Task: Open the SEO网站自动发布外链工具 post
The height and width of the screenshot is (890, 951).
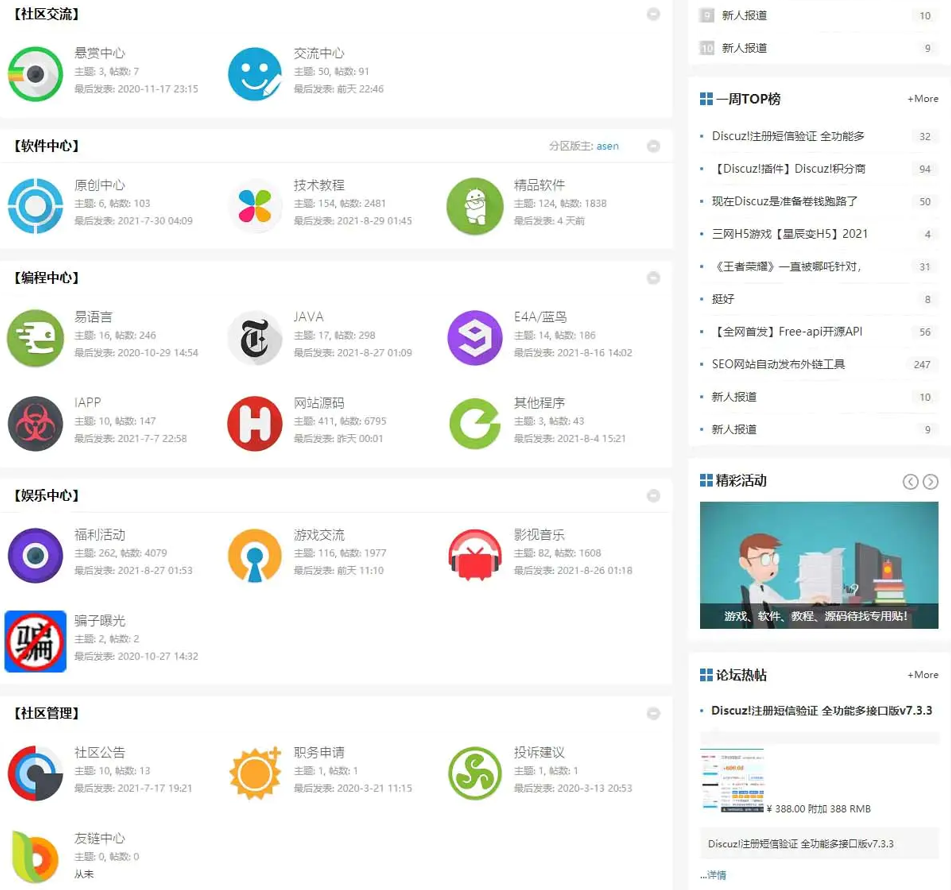Action: pyautogui.click(x=778, y=364)
